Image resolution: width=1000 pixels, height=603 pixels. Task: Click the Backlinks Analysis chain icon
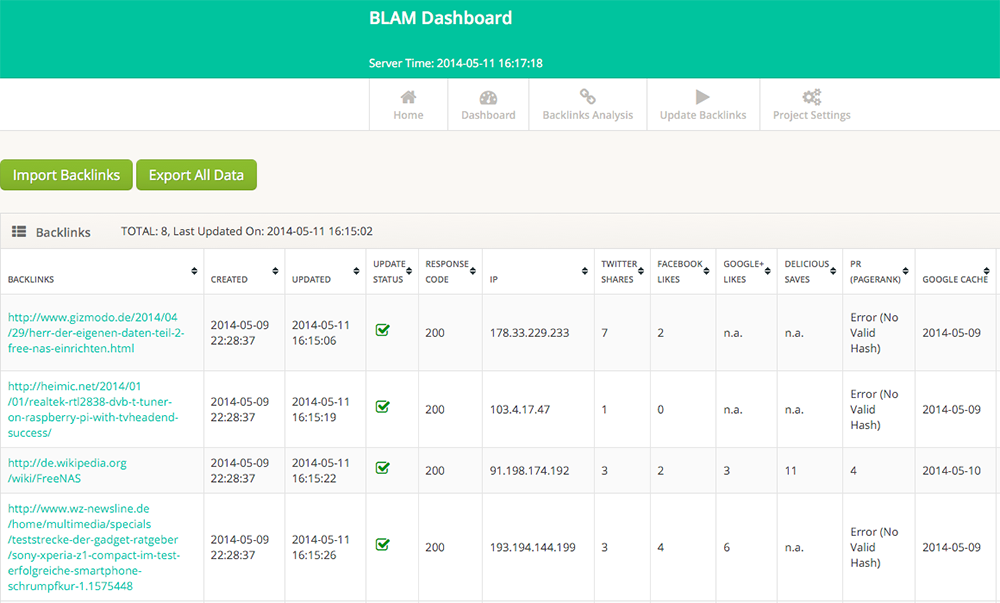pyautogui.click(x=587, y=96)
